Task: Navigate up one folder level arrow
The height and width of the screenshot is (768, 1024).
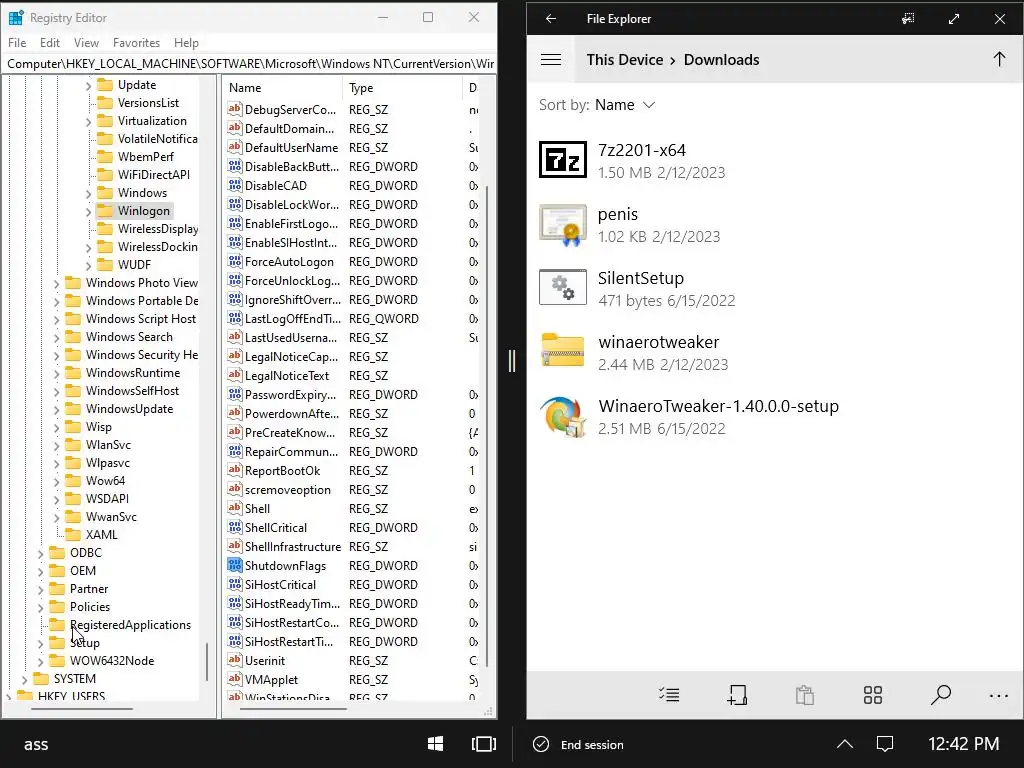Action: coord(999,59)
